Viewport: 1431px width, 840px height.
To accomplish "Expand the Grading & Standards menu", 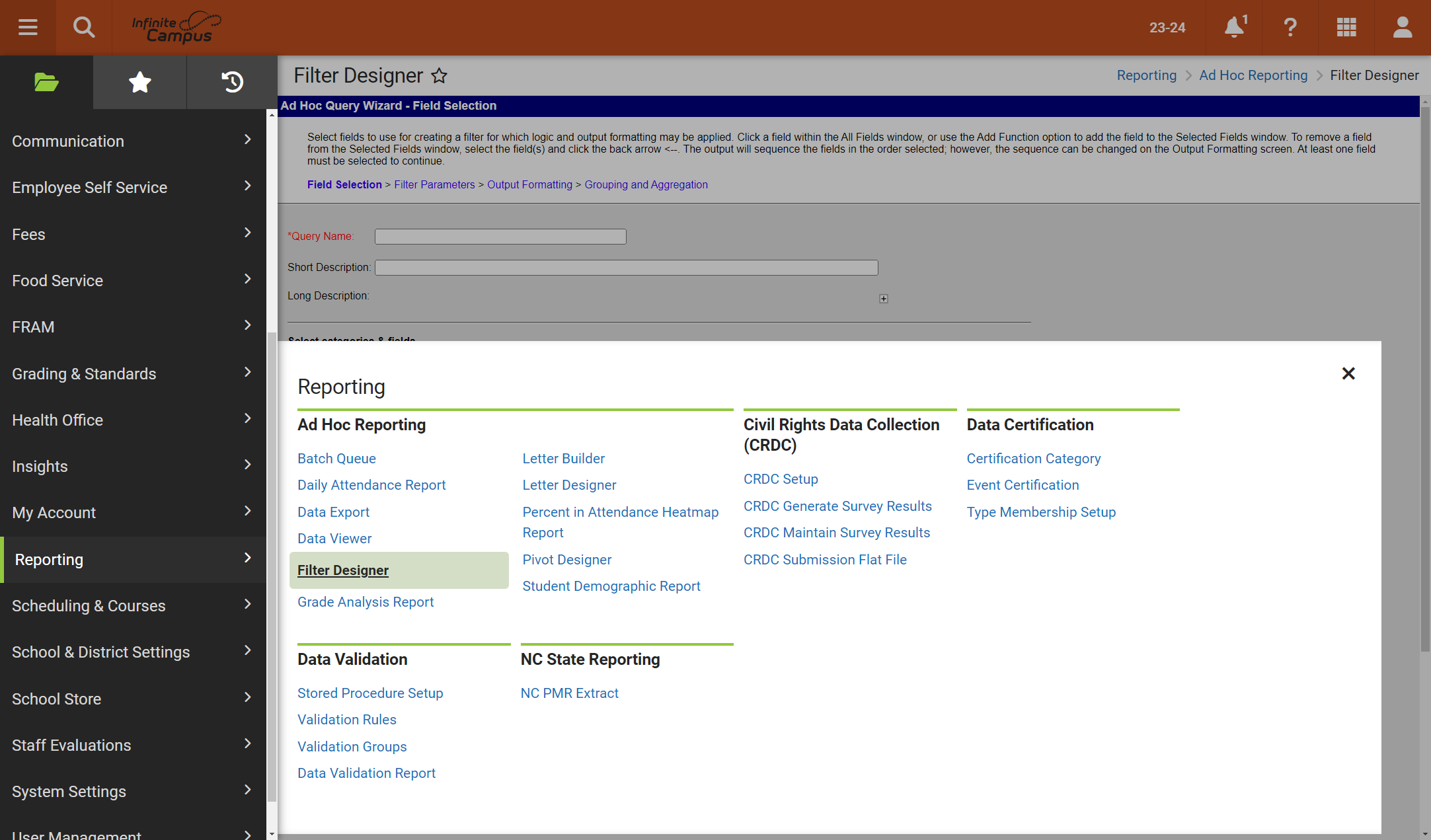I will pos(133,373).
